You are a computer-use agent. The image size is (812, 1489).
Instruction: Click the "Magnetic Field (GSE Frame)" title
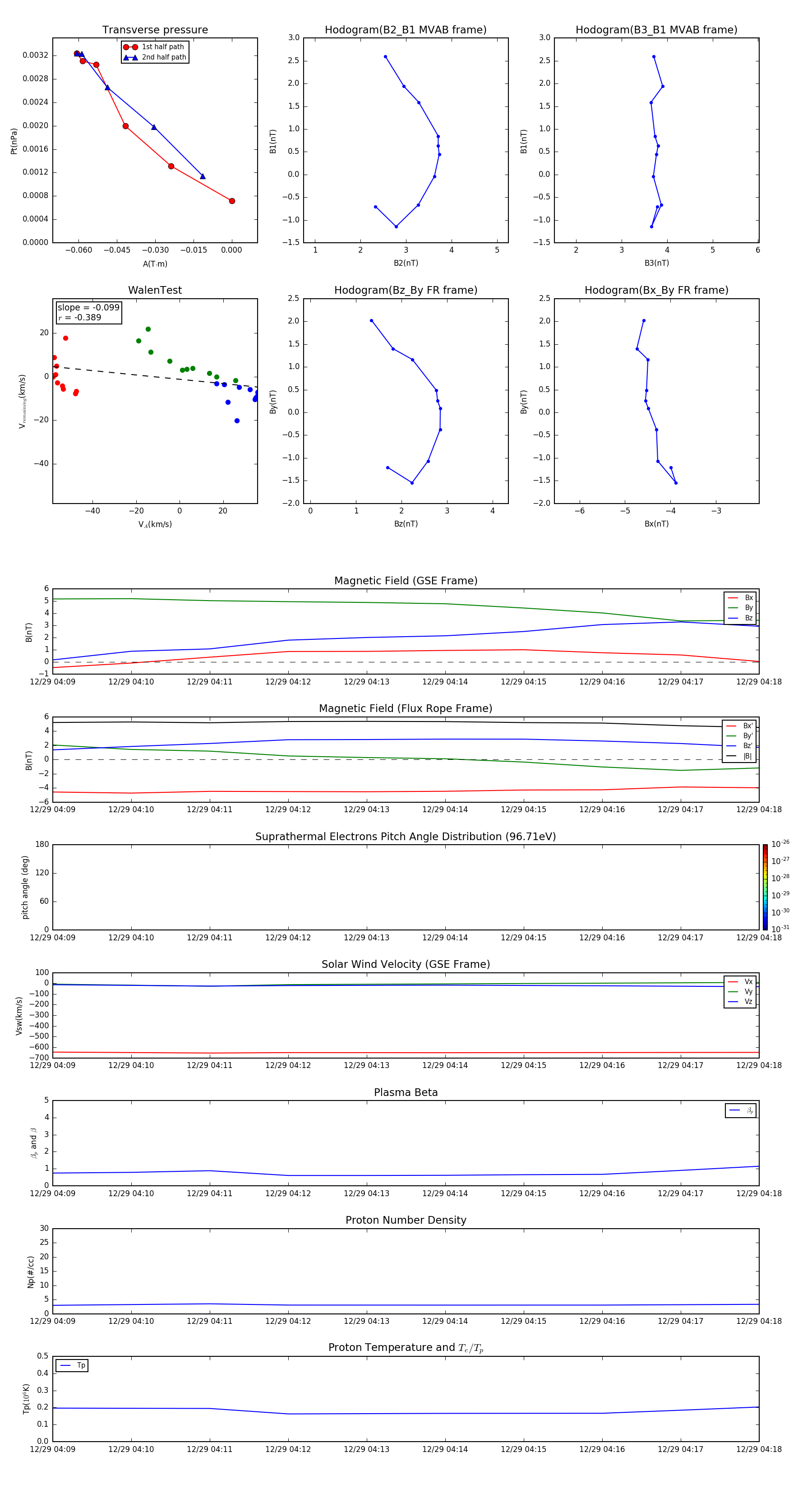406,581
